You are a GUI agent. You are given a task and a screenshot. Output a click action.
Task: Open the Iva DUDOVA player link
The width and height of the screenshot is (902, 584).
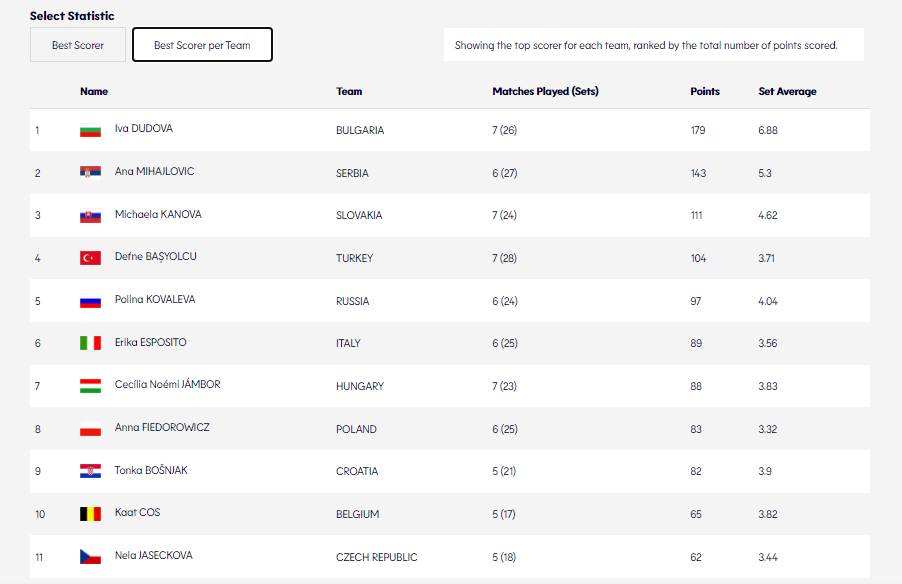144,129
